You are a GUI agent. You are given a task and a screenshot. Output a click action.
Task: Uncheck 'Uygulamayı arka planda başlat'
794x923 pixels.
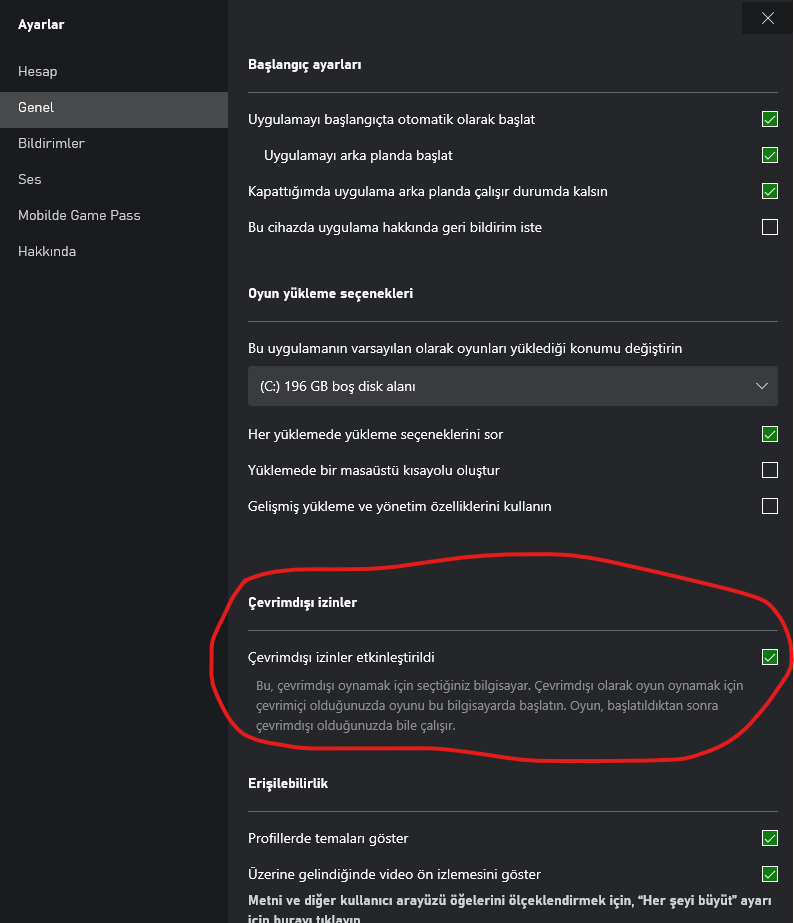coord(770,155)
